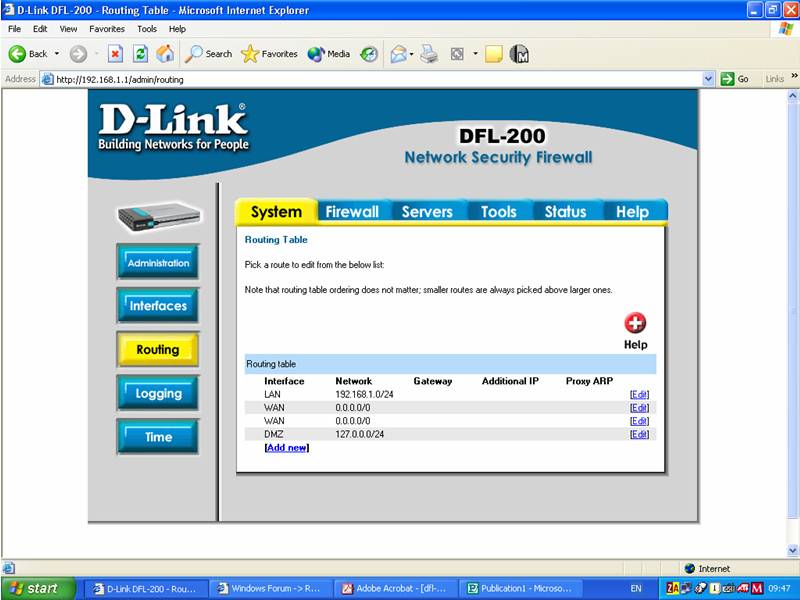Click the DFL-200 device image
The image size is (800, 600).
[x=159, y=216]
